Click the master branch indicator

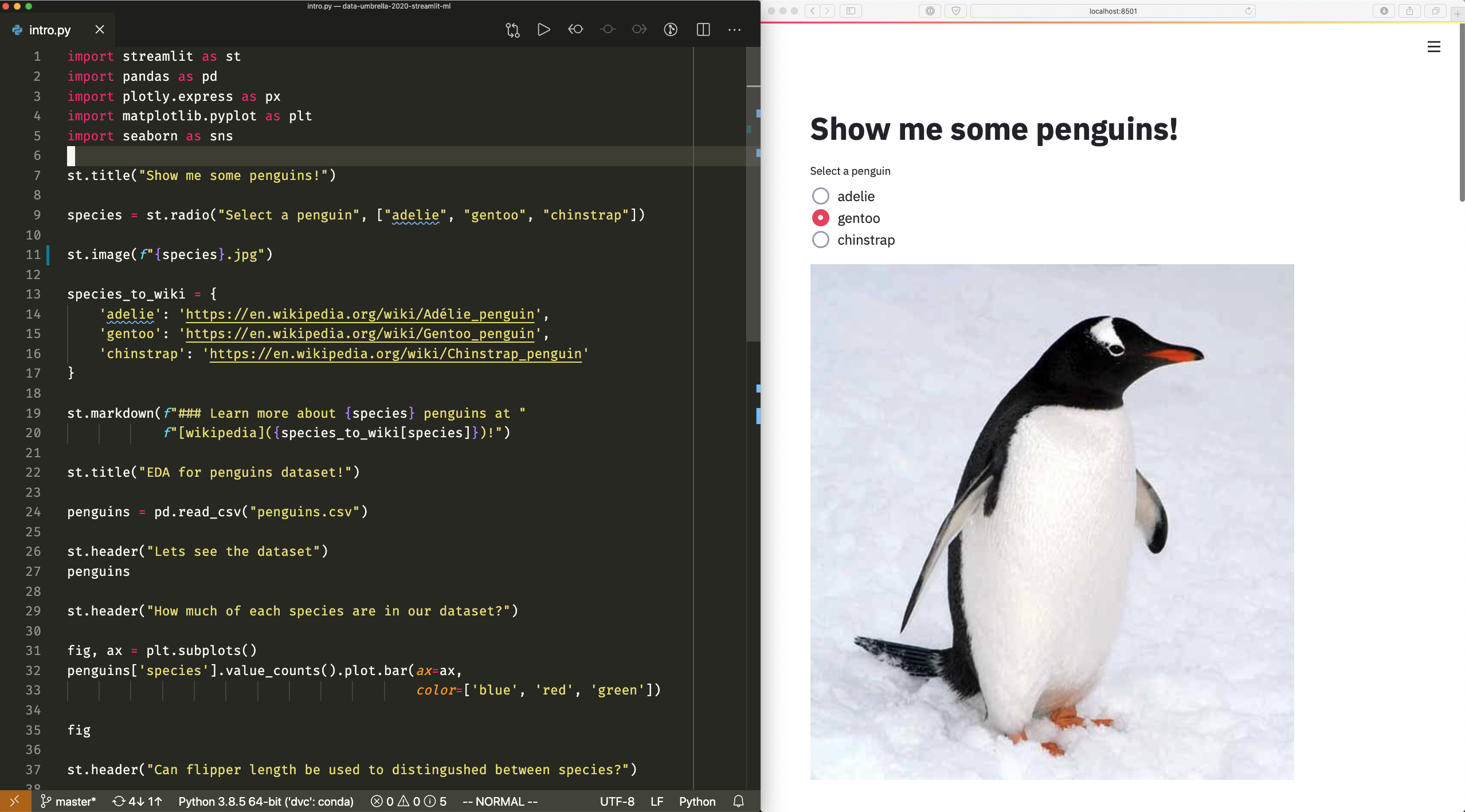pos(68,801)
